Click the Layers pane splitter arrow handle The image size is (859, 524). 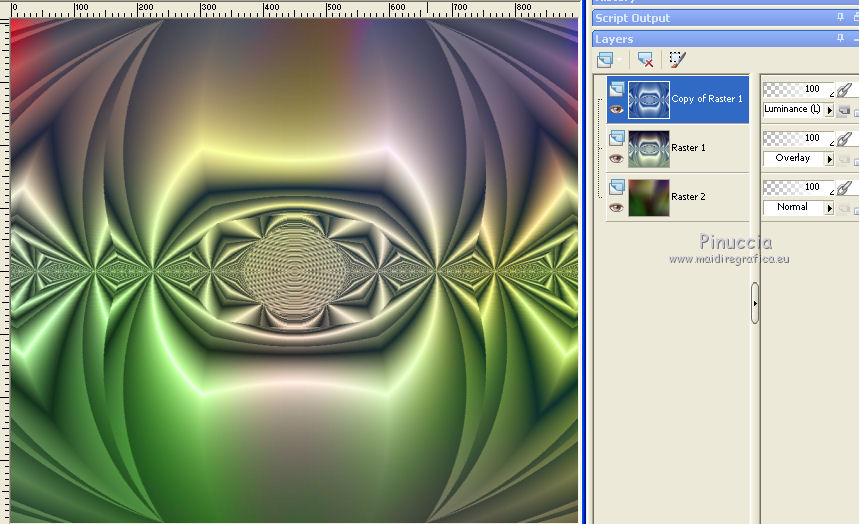coord(755,303)
